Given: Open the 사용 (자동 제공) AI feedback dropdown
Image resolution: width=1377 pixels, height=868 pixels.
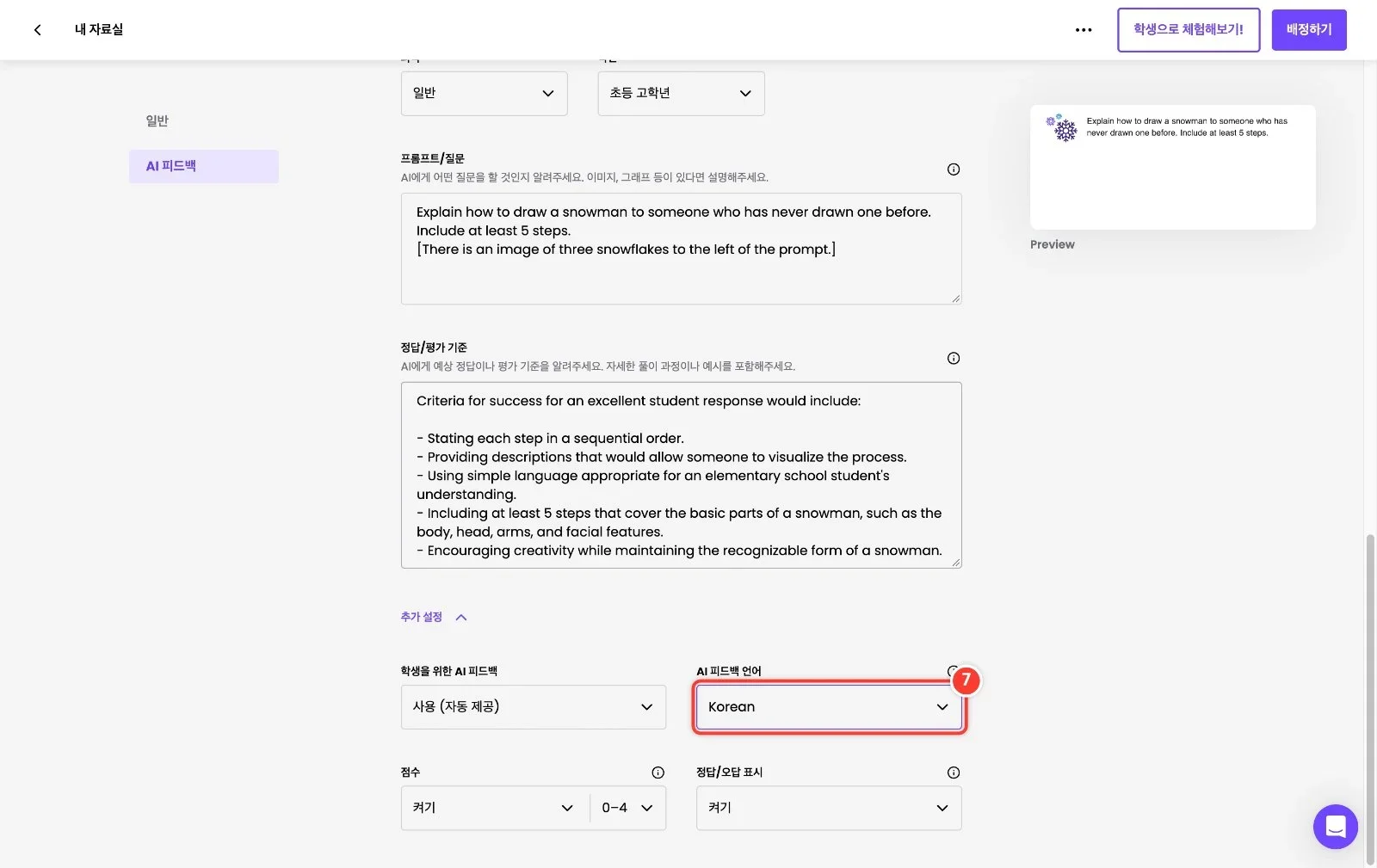Looking at the screenshot, I should coord(534,707).
